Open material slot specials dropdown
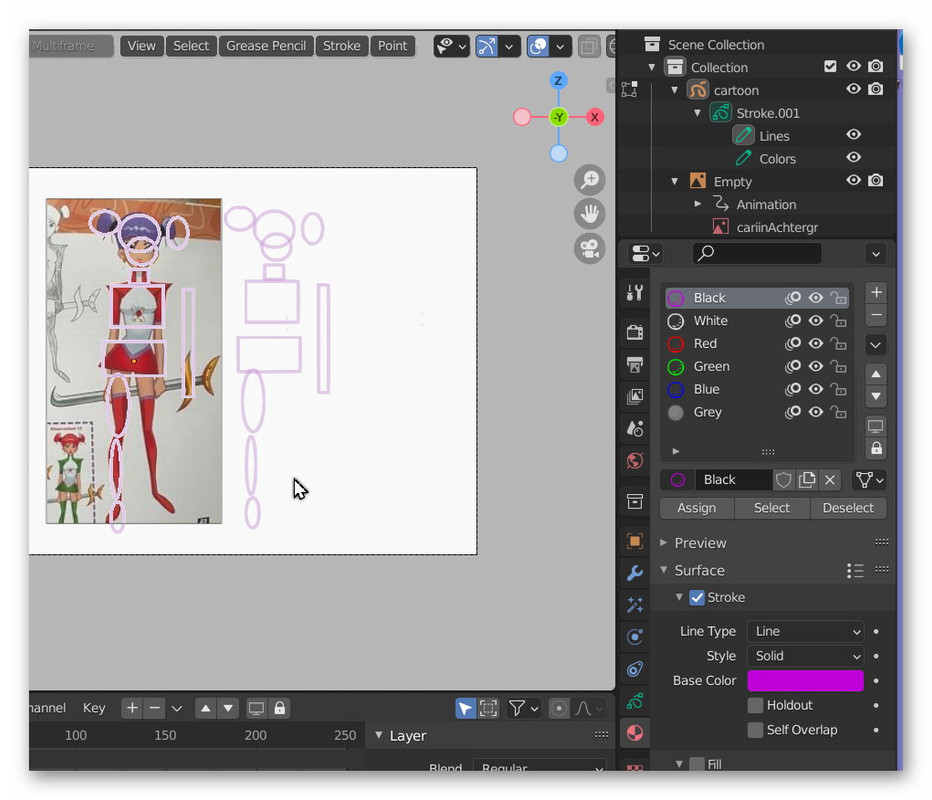The image size is (932, 800). [x=876, y=345]
